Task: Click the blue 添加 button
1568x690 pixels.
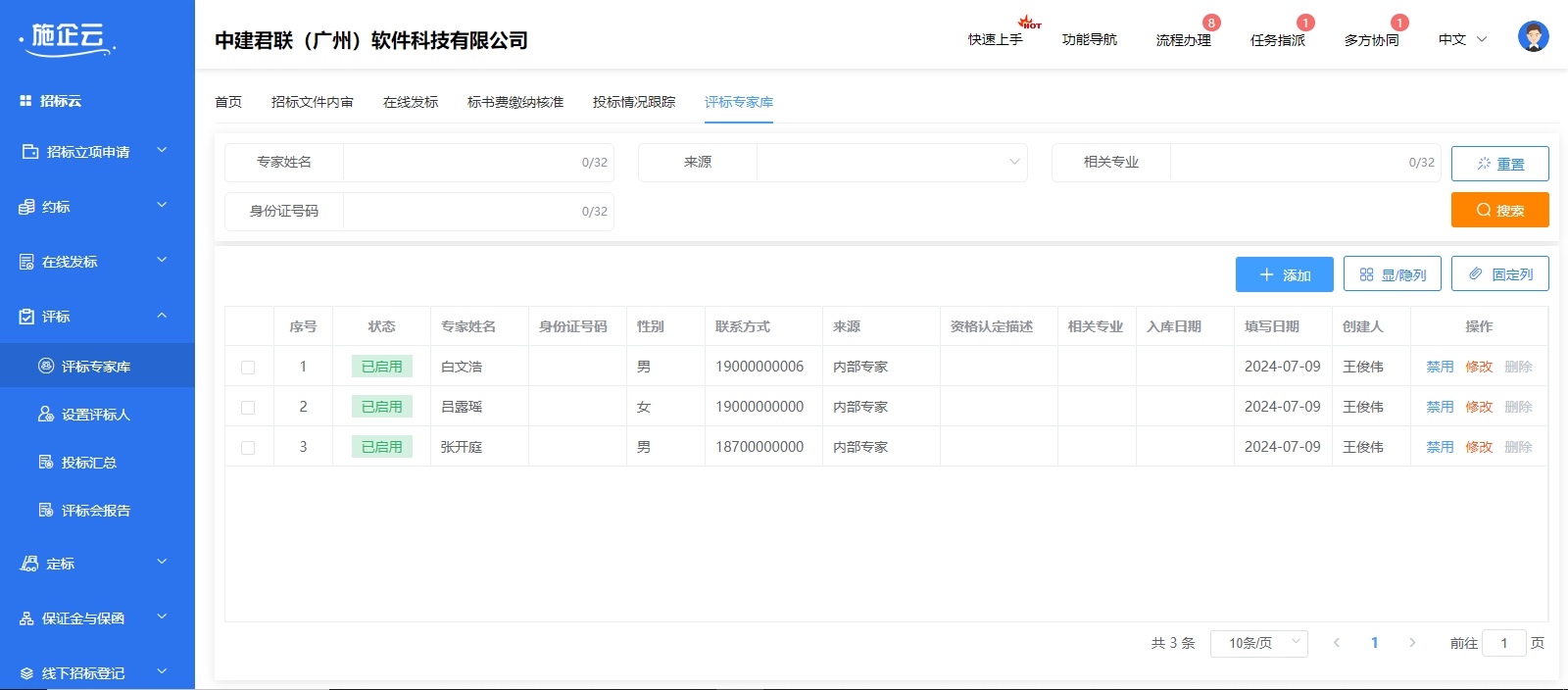Action: (x=1284, y=274)
